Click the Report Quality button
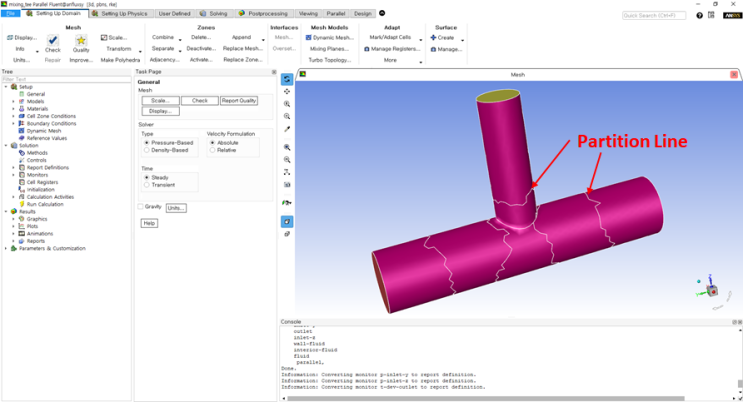 [239, 100]
